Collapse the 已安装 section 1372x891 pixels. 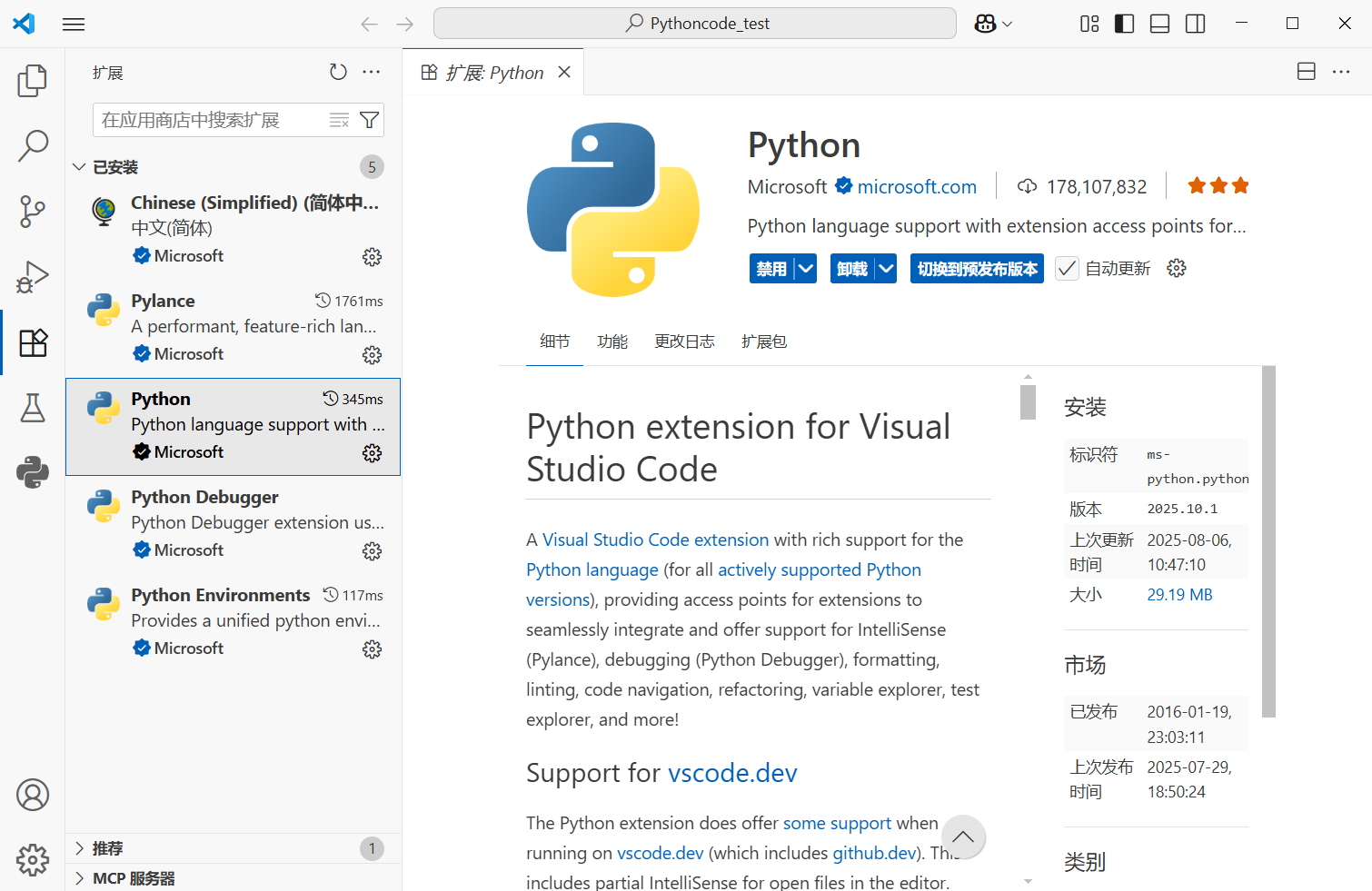pyautogui.click(x=233, y=167)
